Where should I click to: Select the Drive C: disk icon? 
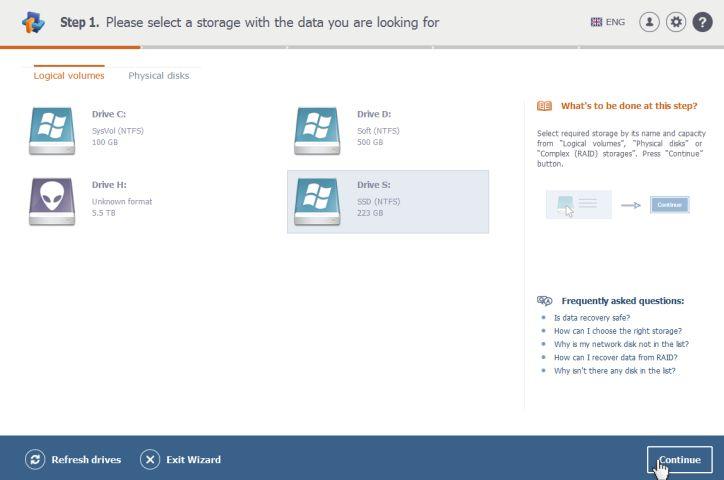pyautogui.click(x=52, y=131)
